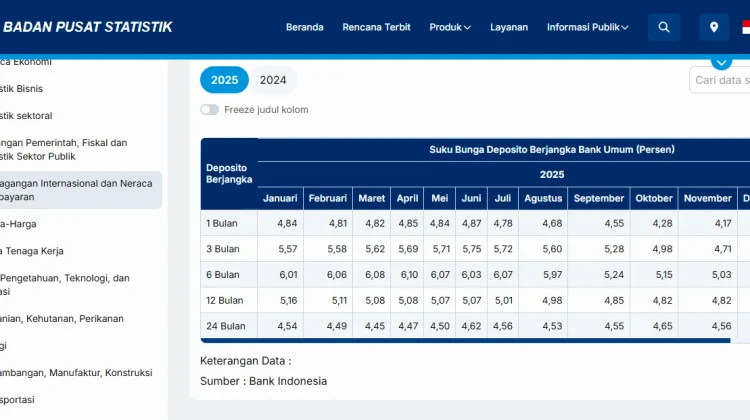Expand the Produk dropdown menu

pos(450,27)
